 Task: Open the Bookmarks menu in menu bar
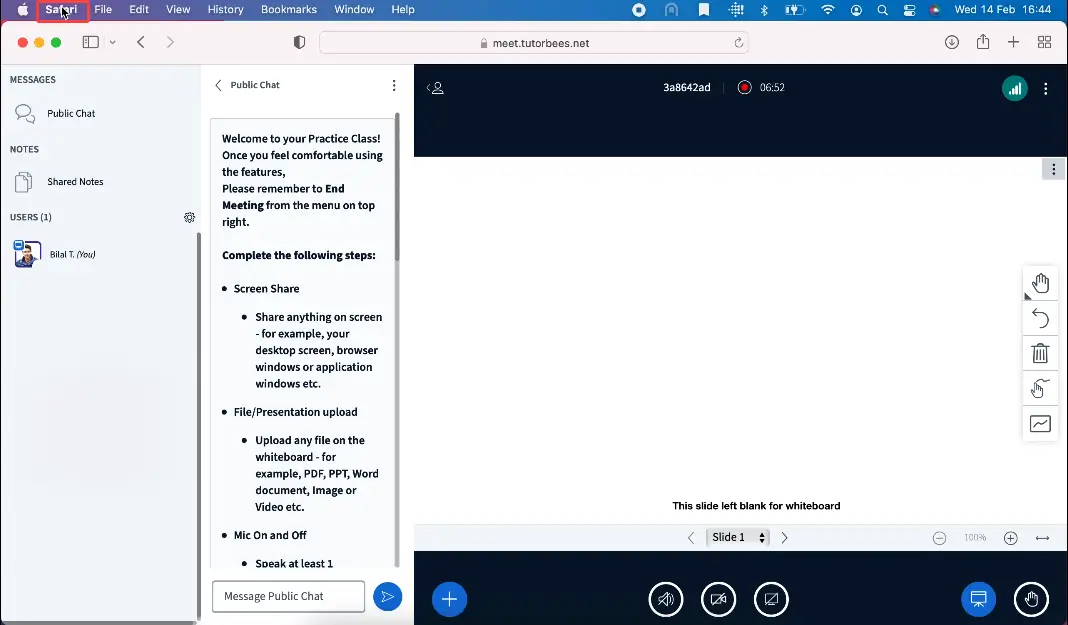point(288,10)
